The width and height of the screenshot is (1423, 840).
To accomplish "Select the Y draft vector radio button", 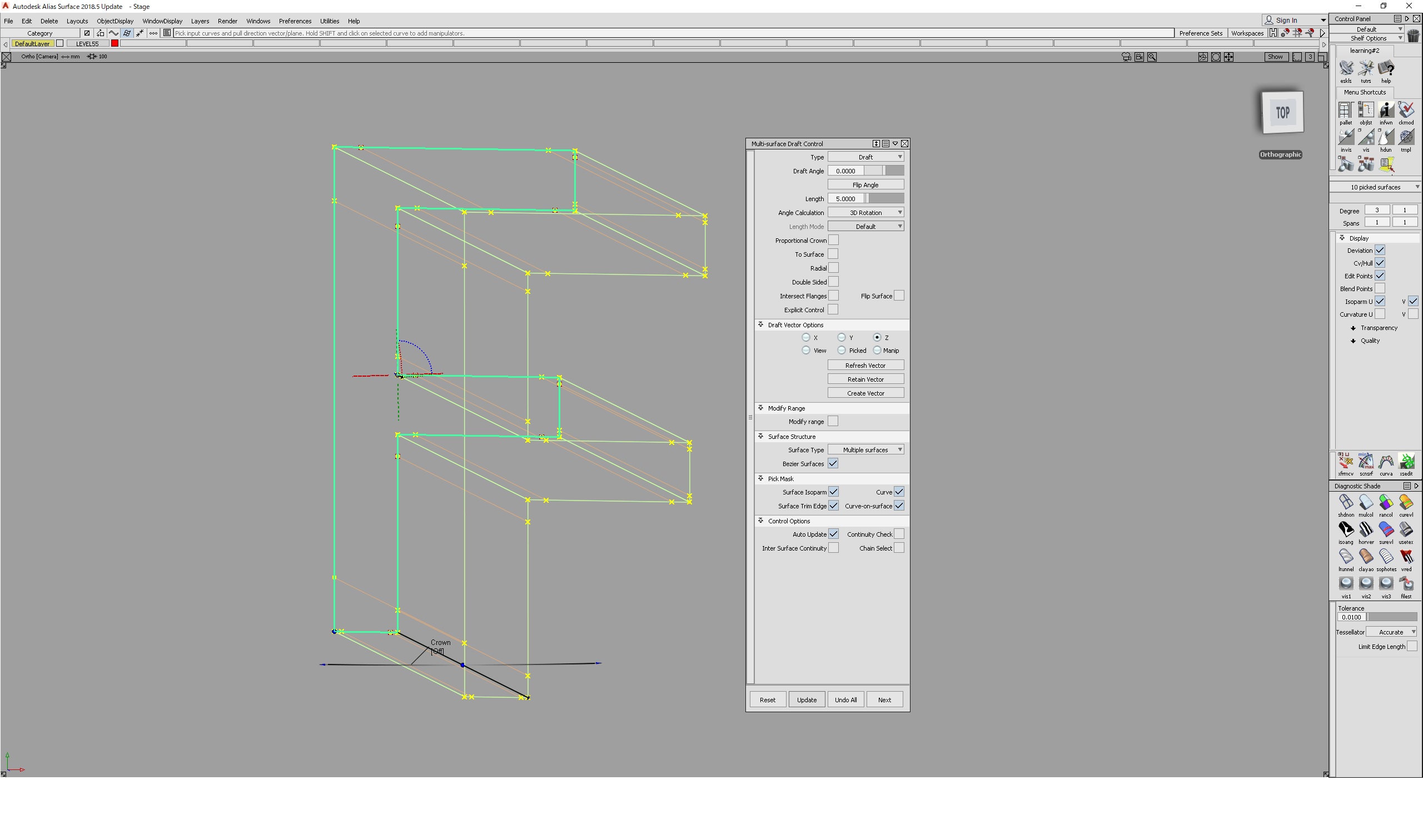I will [842, 337].
